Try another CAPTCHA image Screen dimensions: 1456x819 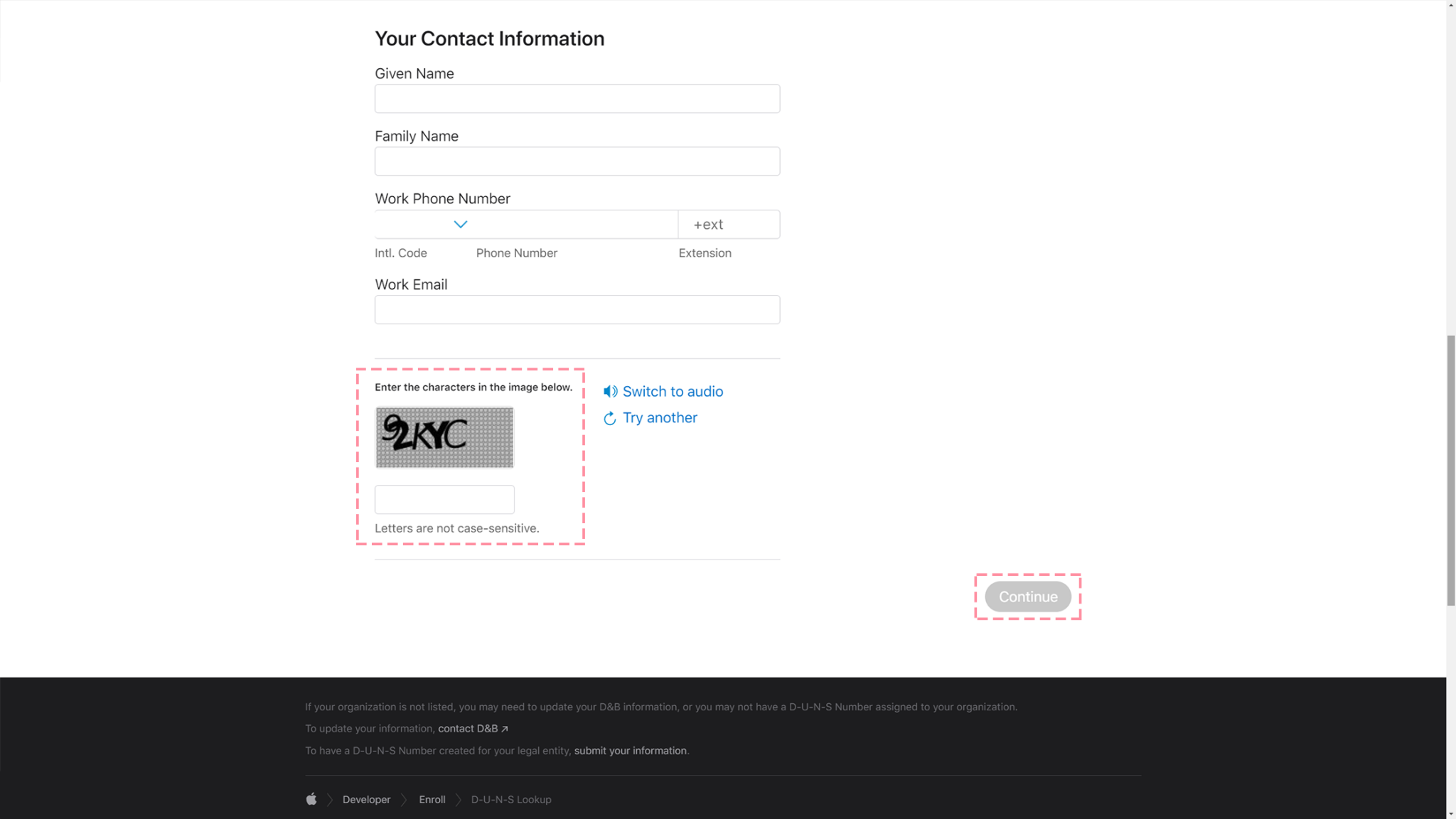659,418
